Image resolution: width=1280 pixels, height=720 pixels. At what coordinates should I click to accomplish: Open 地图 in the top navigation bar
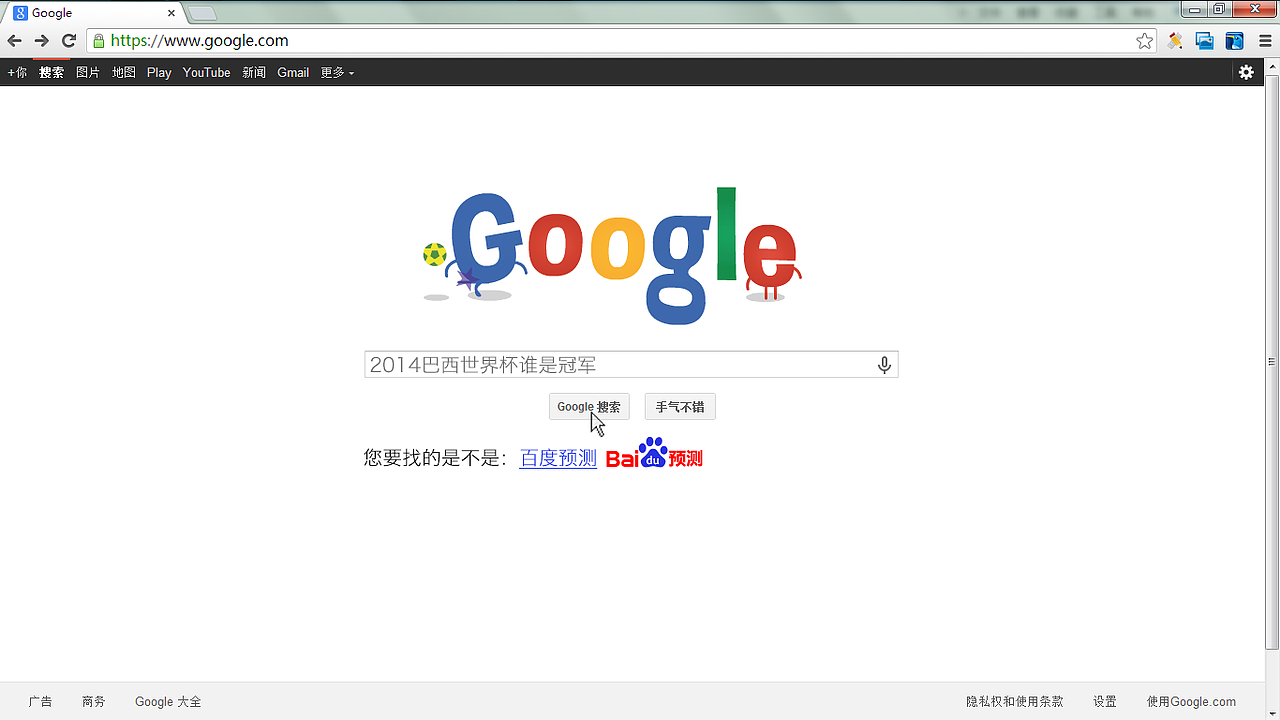[124, 72]
